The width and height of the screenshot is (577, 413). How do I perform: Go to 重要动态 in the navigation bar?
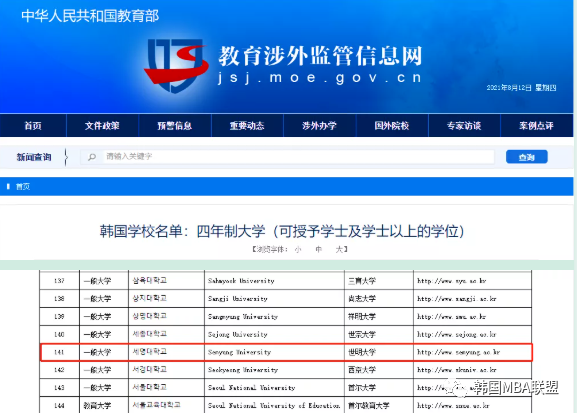[247, 126]
